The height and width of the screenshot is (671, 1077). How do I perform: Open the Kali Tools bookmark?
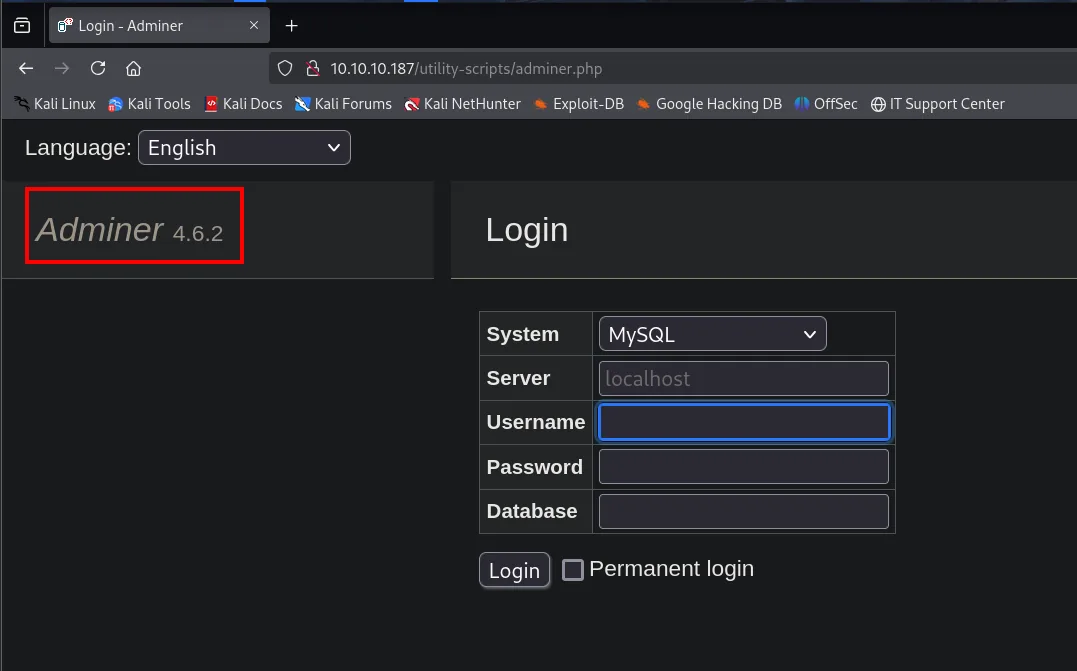149,104
